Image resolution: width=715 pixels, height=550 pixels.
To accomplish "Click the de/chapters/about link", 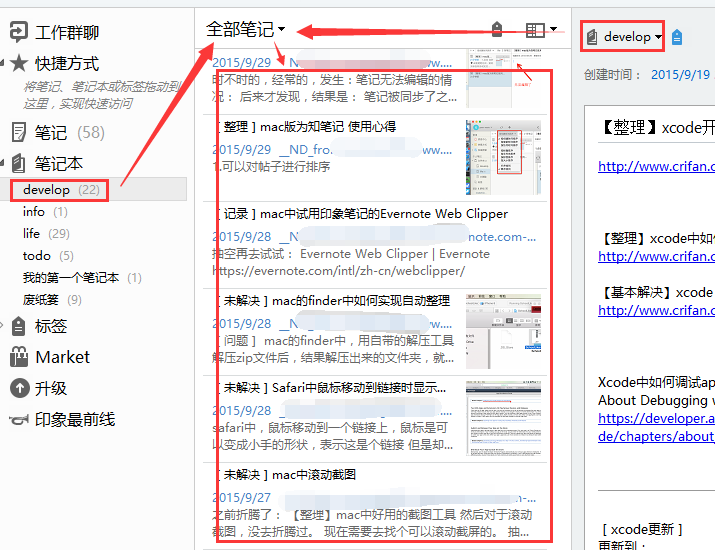I will click(x=656, y=436).
